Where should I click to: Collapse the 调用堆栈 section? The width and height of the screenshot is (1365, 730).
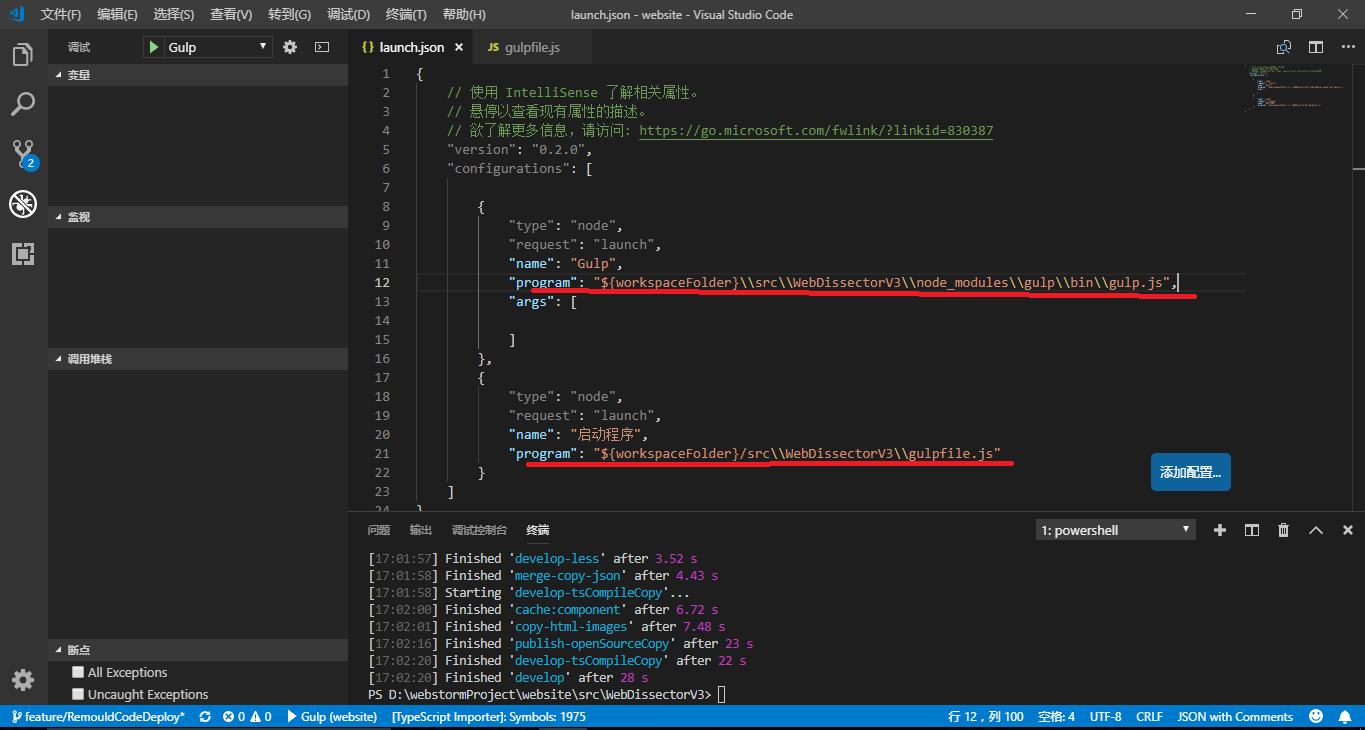tap(198, 358)
